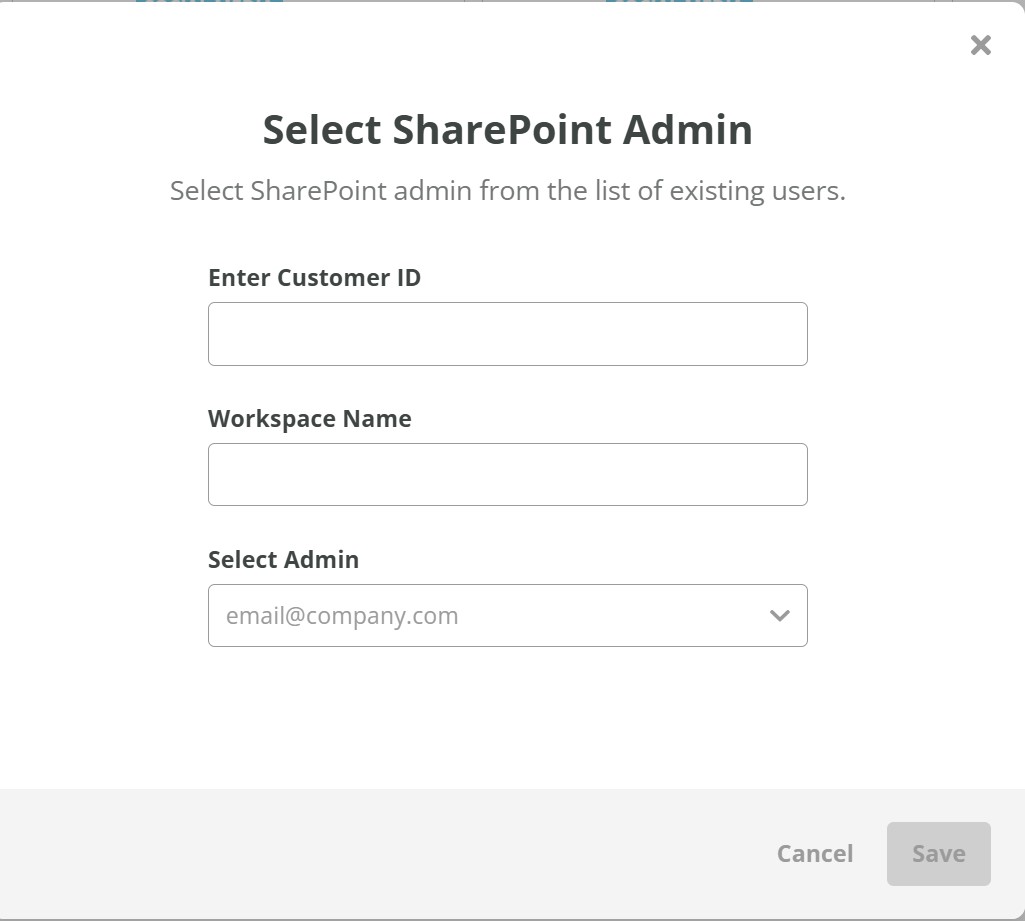Open the Download link on the right

[680, 4]
